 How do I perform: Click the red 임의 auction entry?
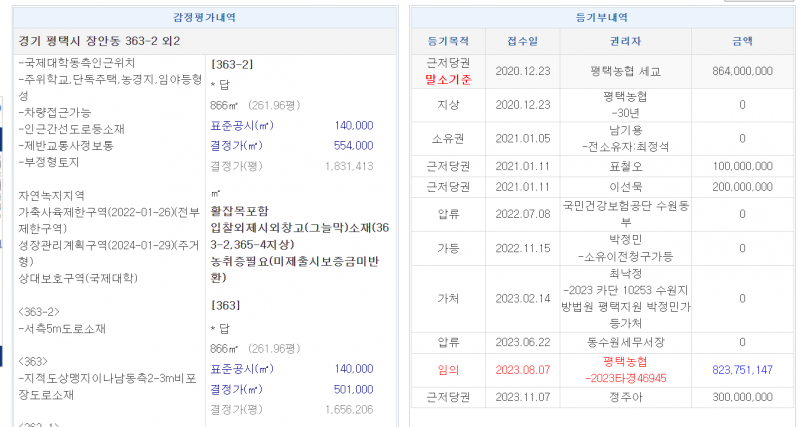[x=447, y=369]
